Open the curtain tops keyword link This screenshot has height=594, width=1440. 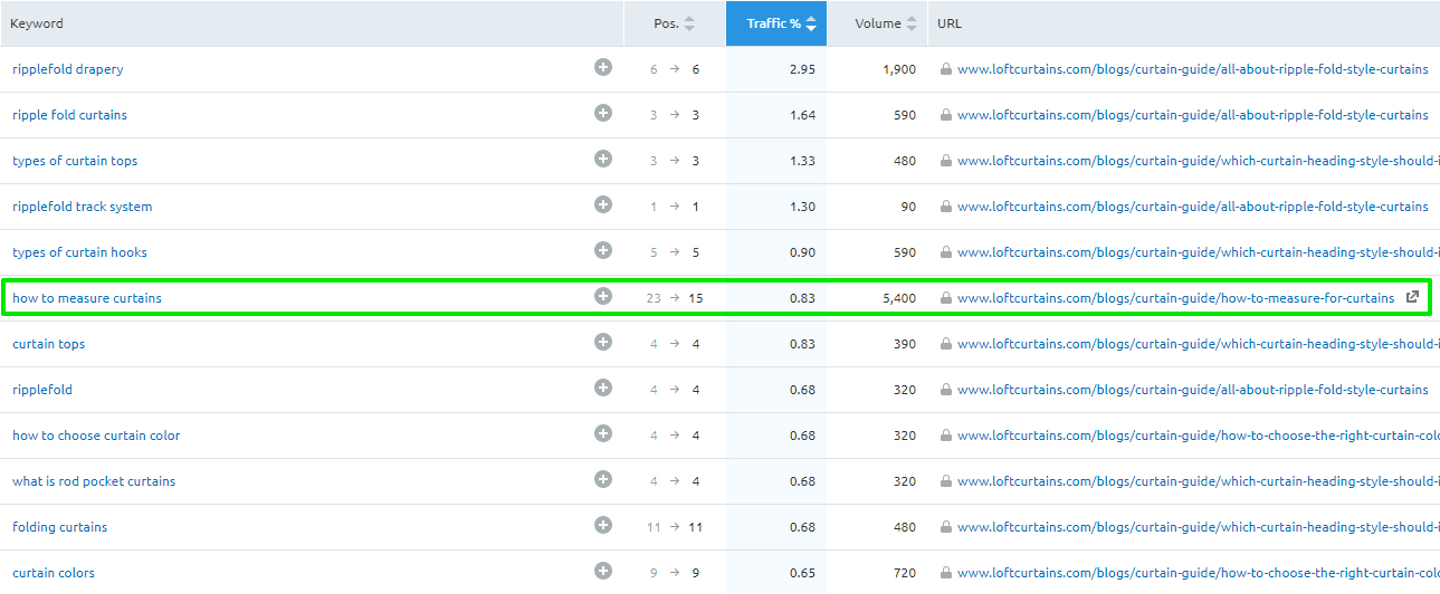tap(49, 344)
